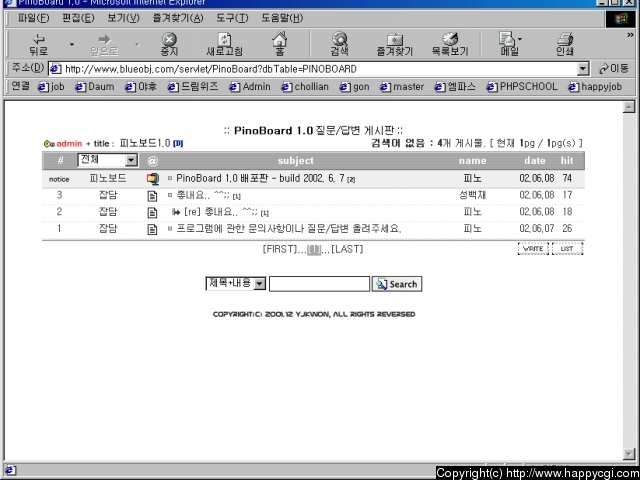The width and height of the screenshot is (640, 480).
Task: Click the document icon in row 2
Action: pos(152,213)
